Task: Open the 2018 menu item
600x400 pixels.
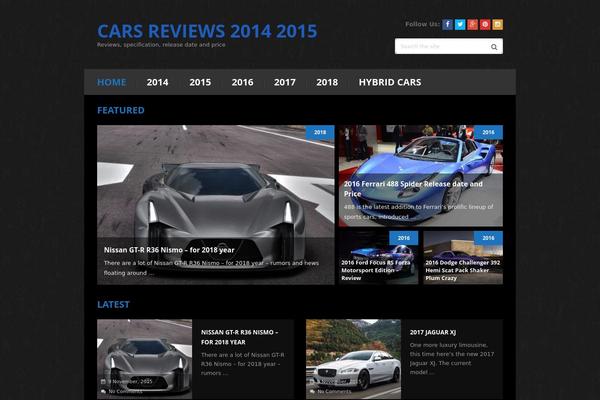Action: pos(327,82)
